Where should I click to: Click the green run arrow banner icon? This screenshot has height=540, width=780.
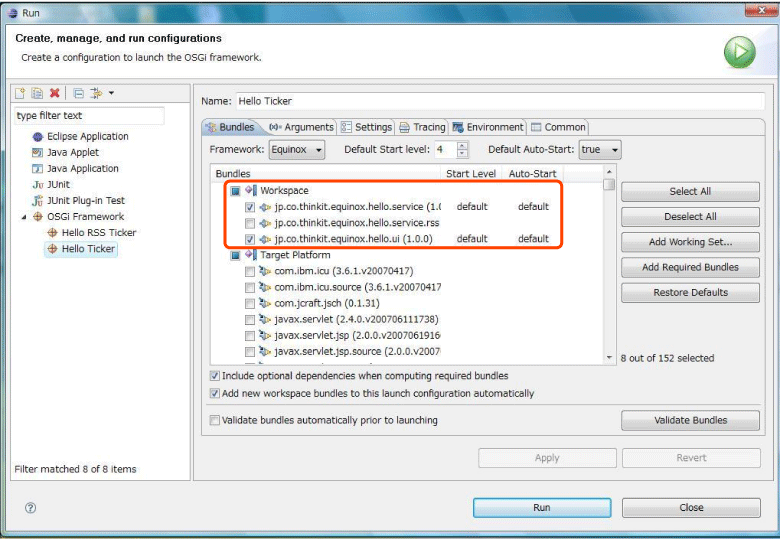click(x=740, y=52)
